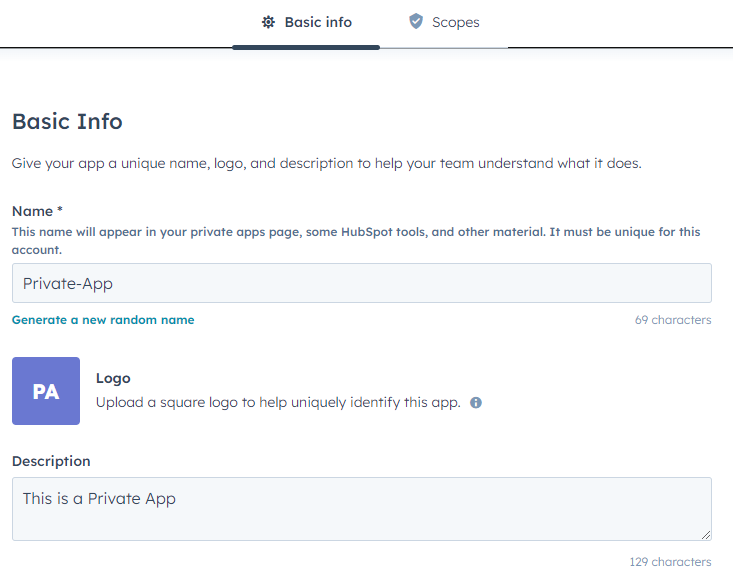Grab the Description box resize handle
Screen dimensions: 733x575
click(705, 534)
